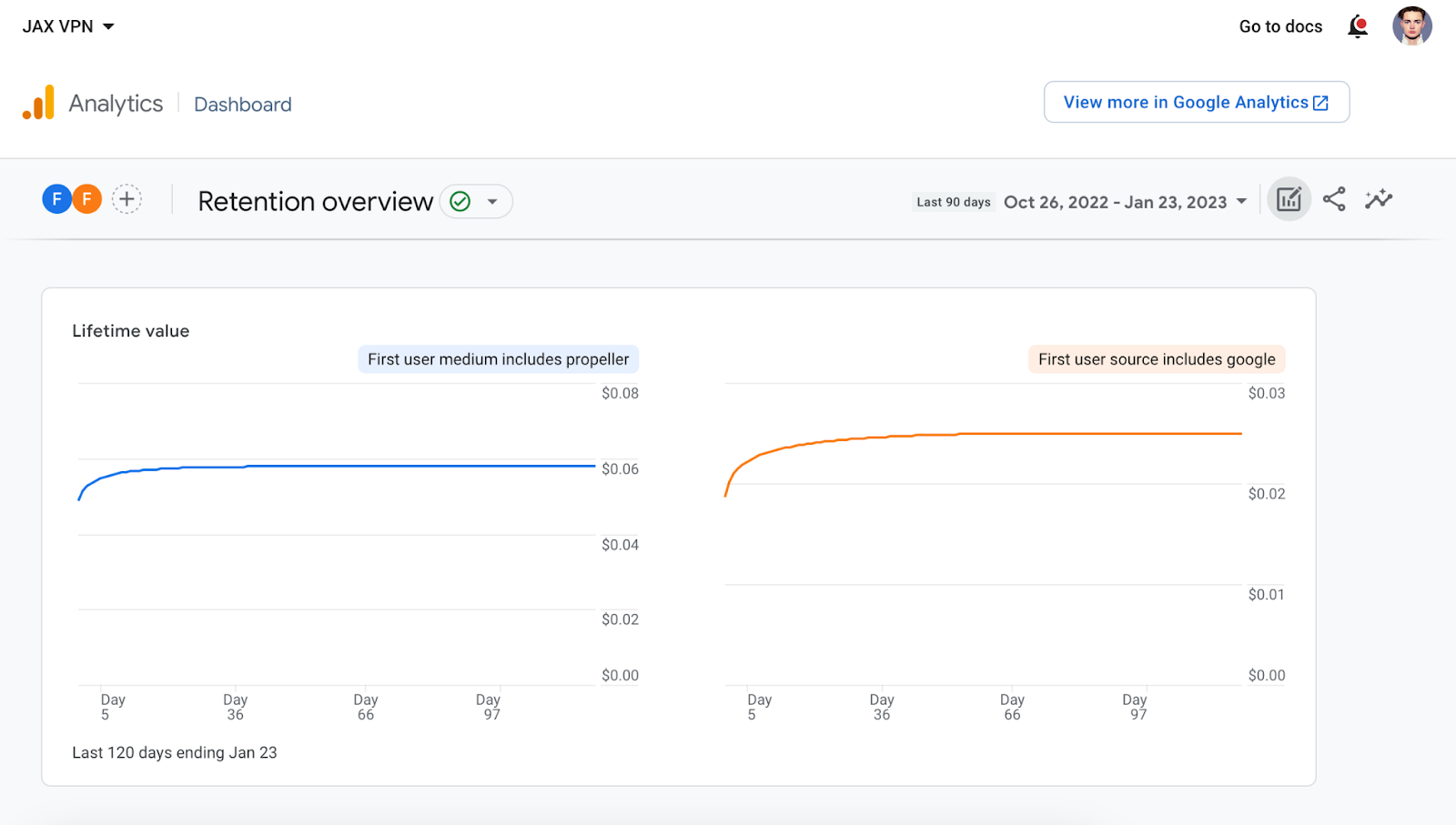Screen dimensions: 1456x825
Task: Click the Retention overview title
Action: (315, 201)
